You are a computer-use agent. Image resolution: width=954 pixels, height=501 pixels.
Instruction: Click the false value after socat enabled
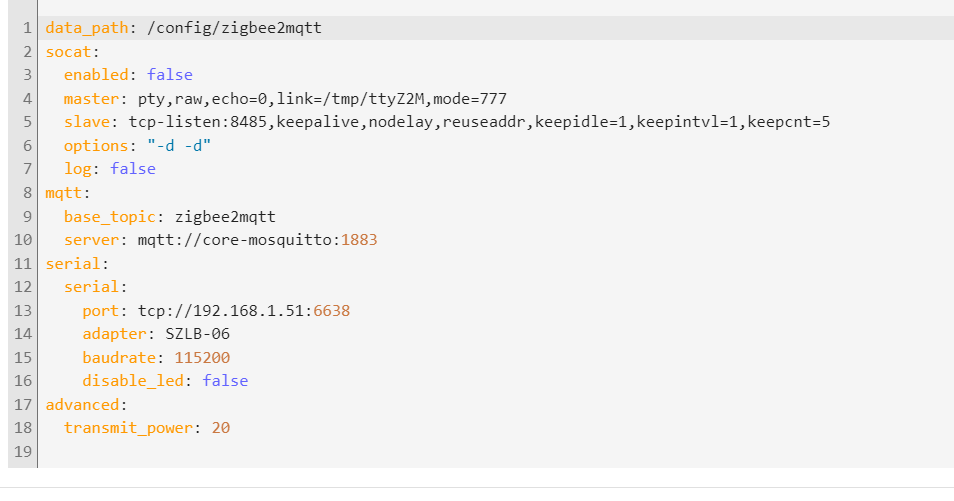169,75
